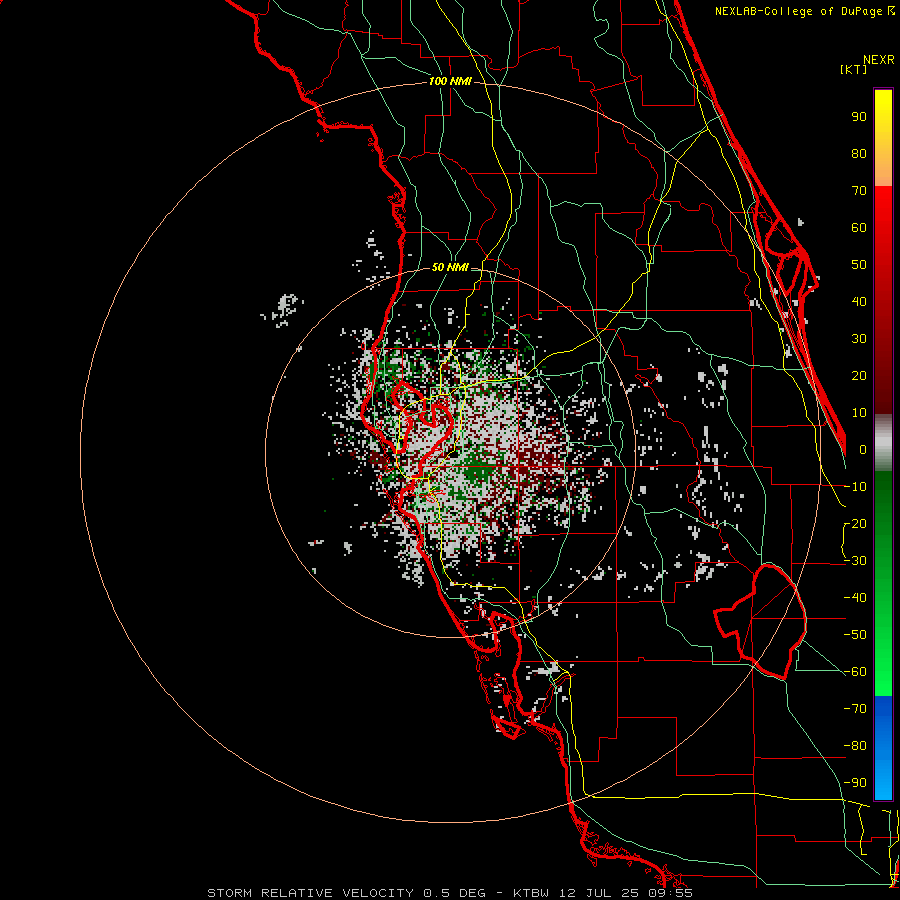The width and height of the screenshot is (900, 900).
Task: Click the 50 NMI range ring label
Action: coord(450,267)
